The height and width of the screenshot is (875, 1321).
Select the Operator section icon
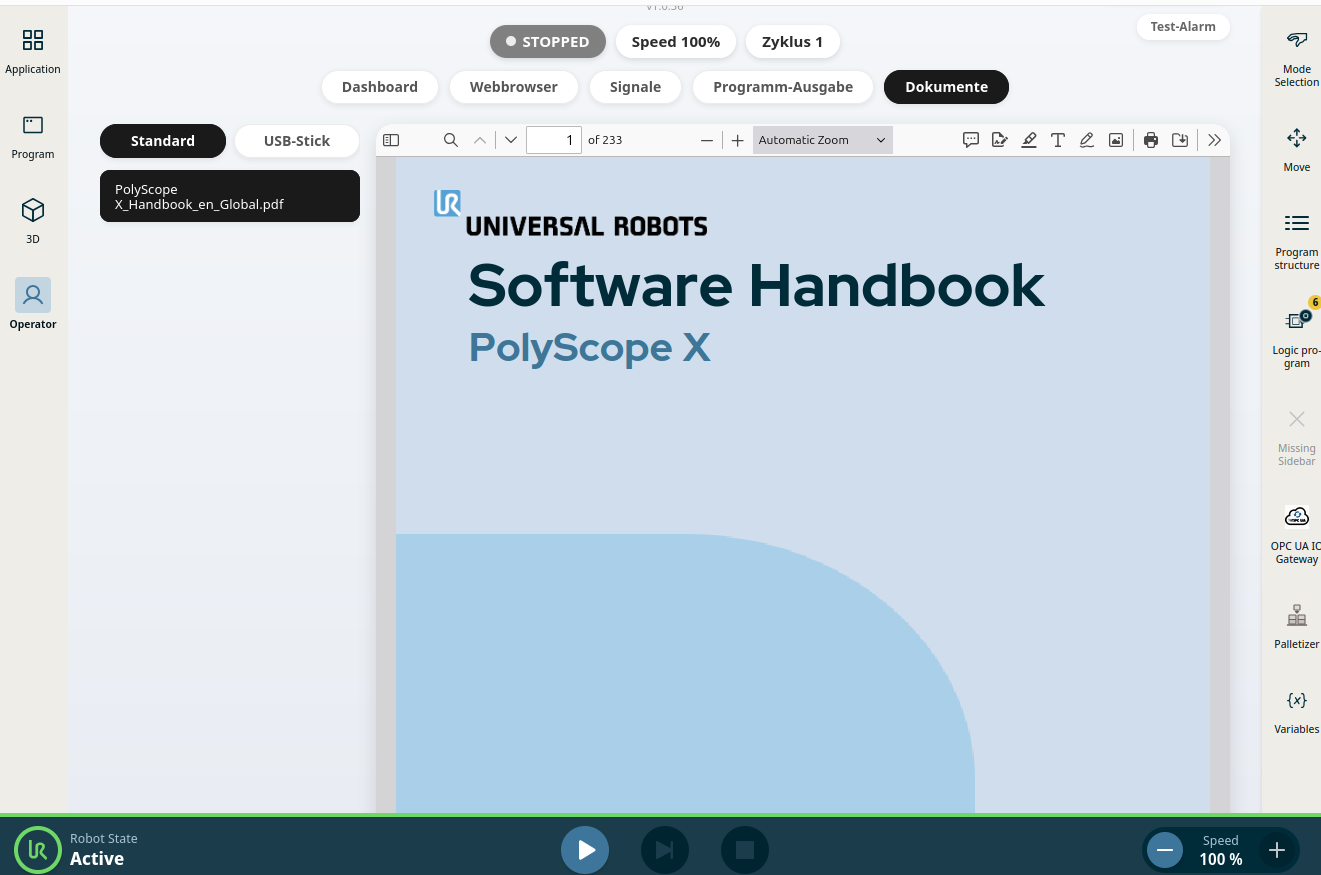33,295
